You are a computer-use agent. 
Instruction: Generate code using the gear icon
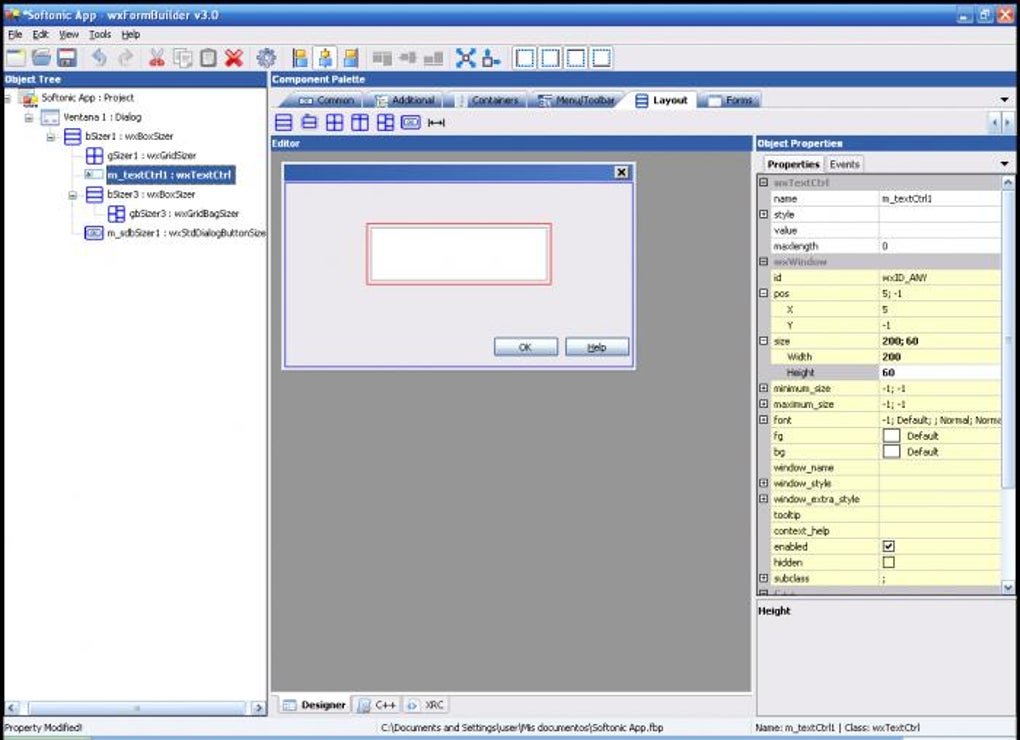[x=266, y=58]
